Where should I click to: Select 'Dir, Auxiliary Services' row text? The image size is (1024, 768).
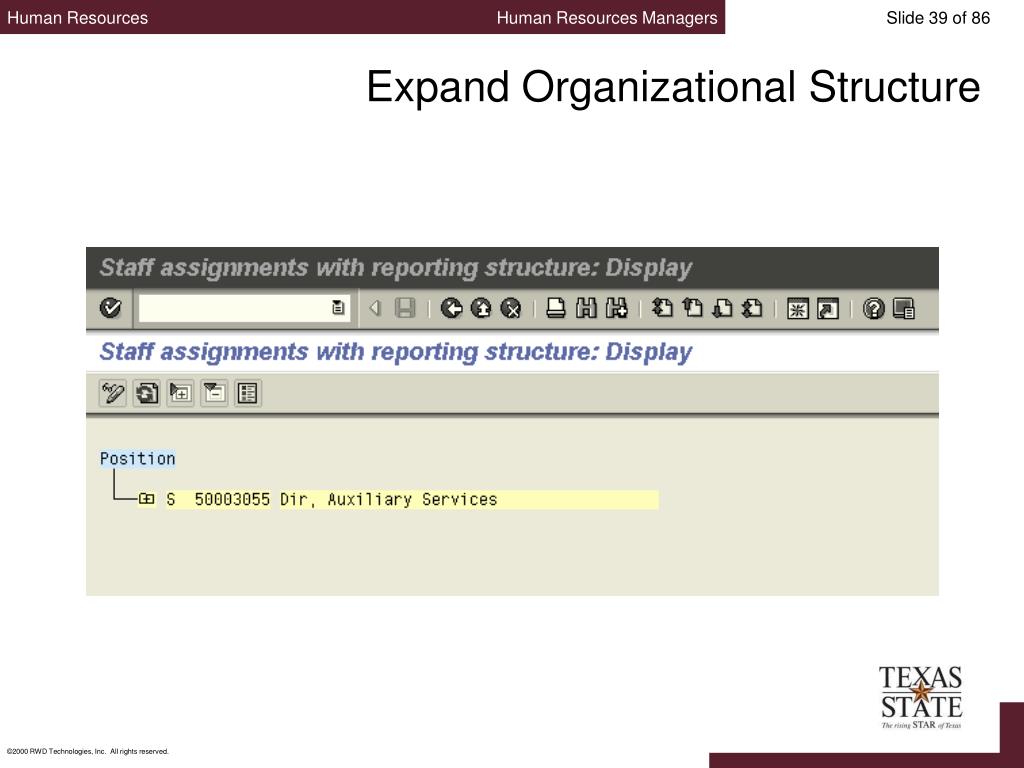(389, 500)
